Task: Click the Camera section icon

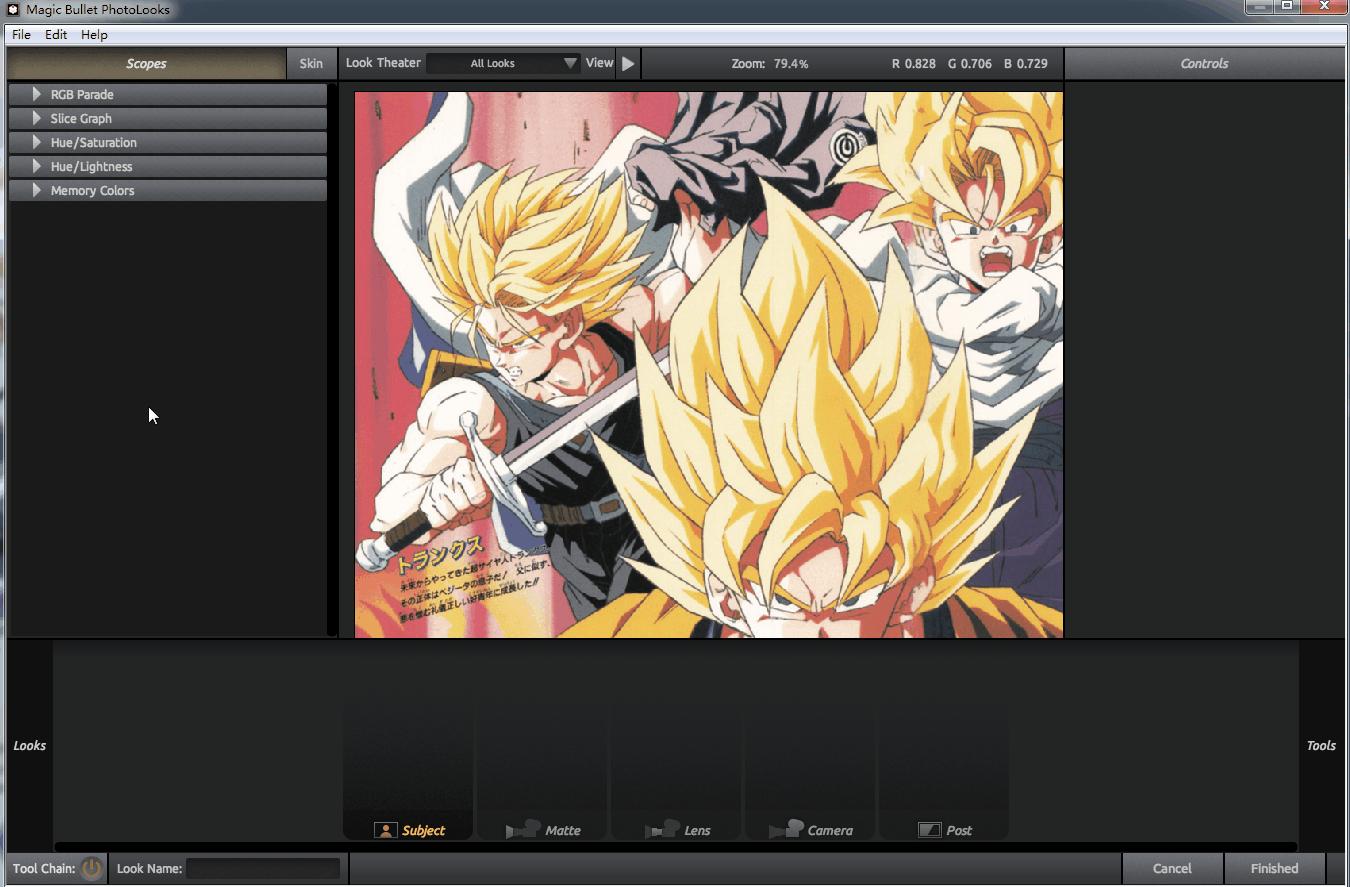Action: point(786,830)
